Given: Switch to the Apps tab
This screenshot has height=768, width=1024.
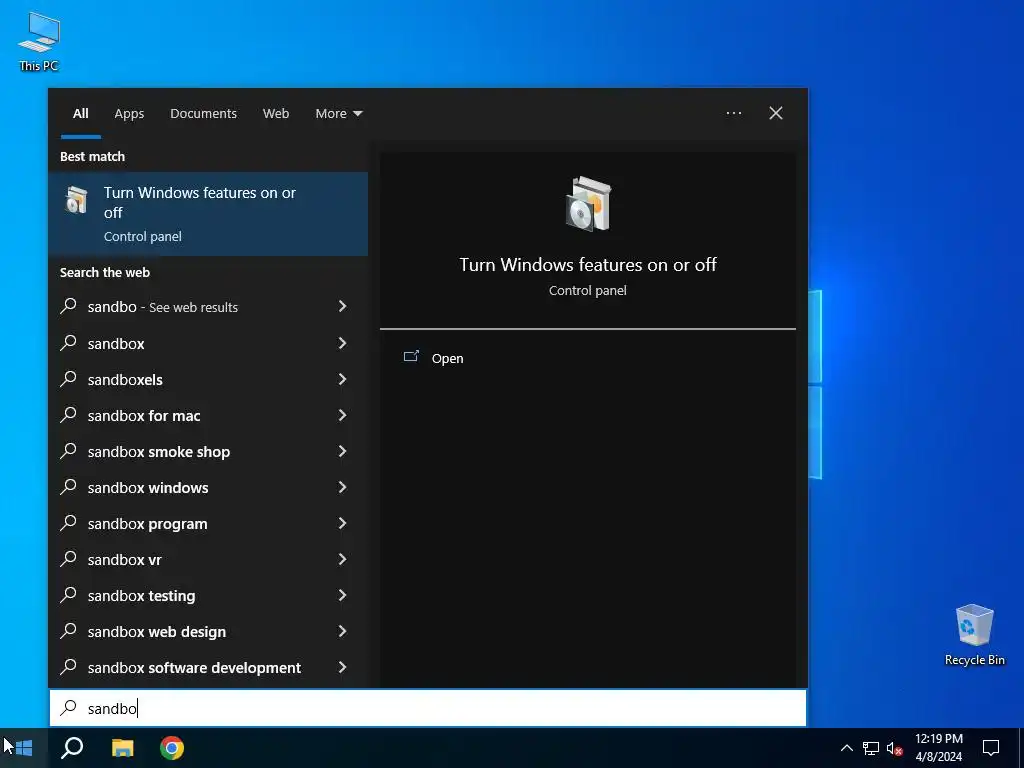Looking at the screenshot, I should [129, 113].
